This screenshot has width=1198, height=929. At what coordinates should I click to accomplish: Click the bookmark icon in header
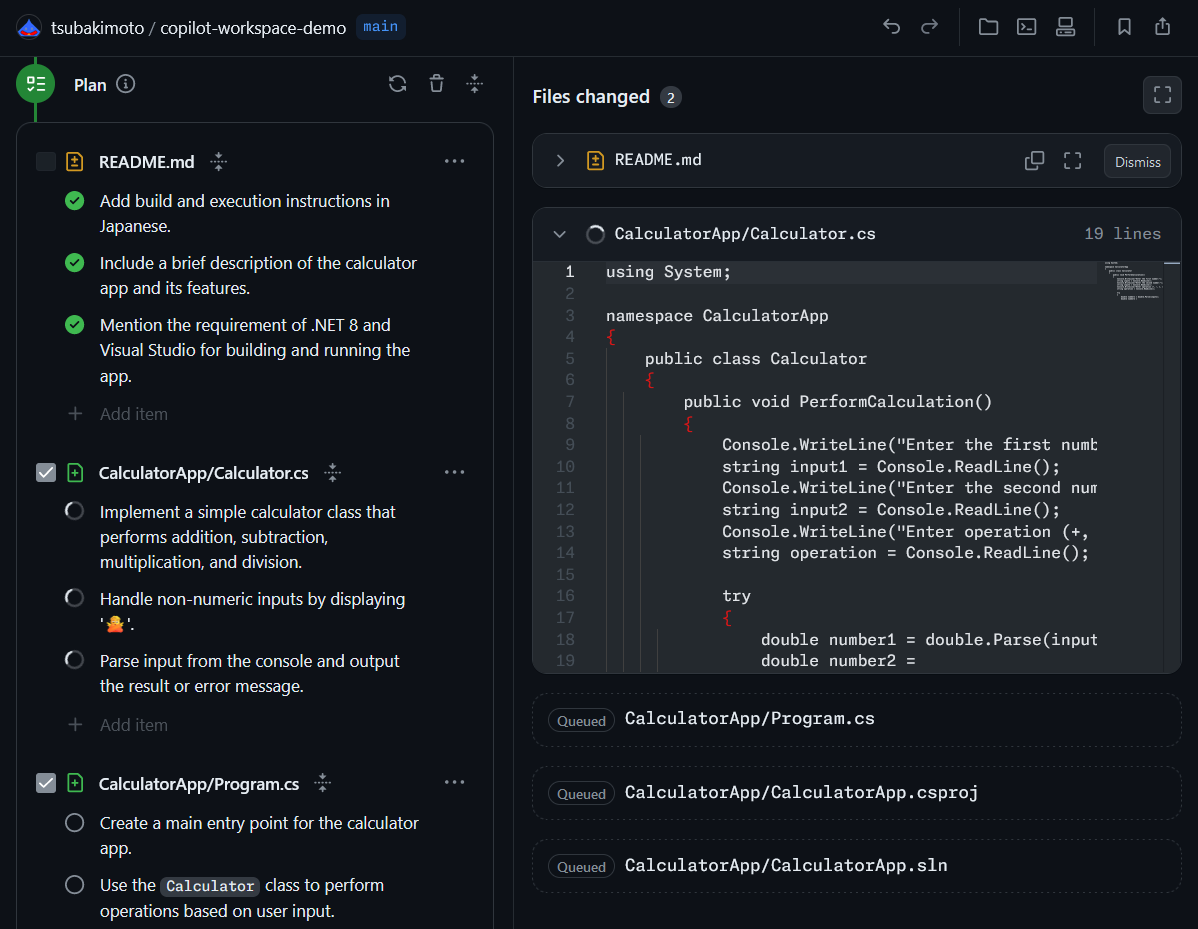tap(1124, 27)
